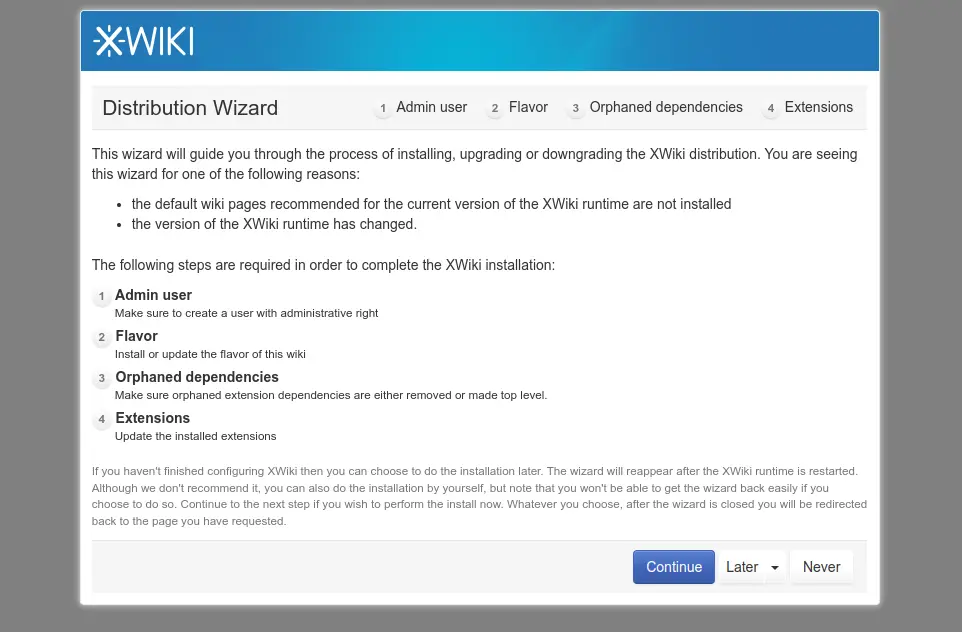
Task: Click step 4 badge beside Extensions header
Action: pyautogui.click(x=771, y=109)
